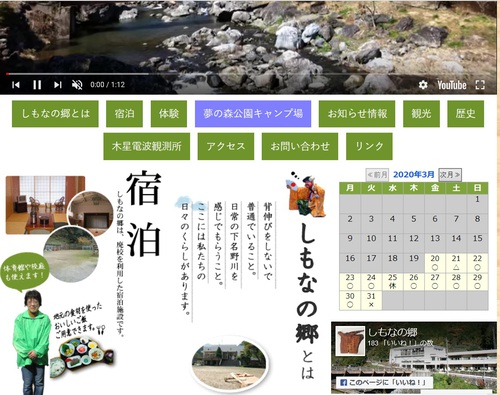The image size is (500, 395).
Task: Unmute the video speaker icon
Action: (x=77, y=85)
